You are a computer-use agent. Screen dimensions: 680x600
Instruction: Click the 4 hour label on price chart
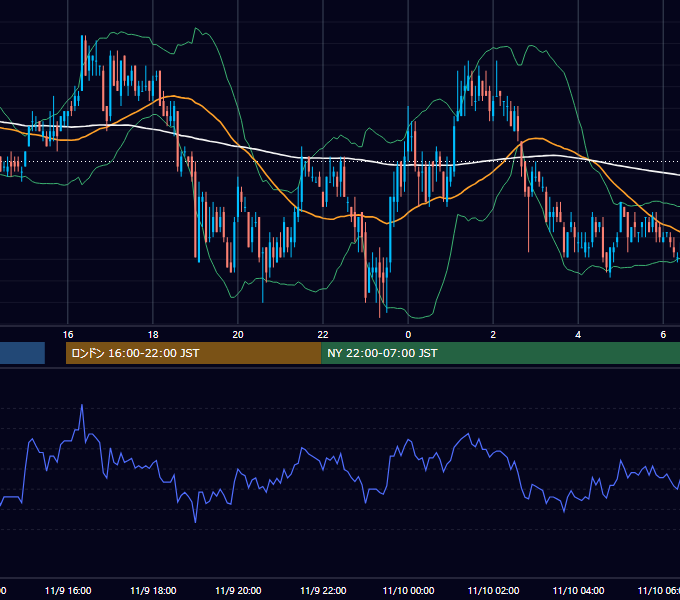pyautogui.click(x=578, y=334)
